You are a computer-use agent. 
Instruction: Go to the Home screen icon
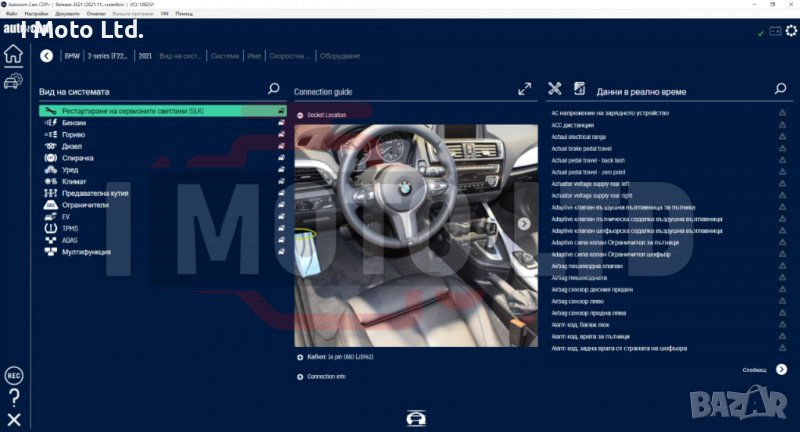coord(13,54)
